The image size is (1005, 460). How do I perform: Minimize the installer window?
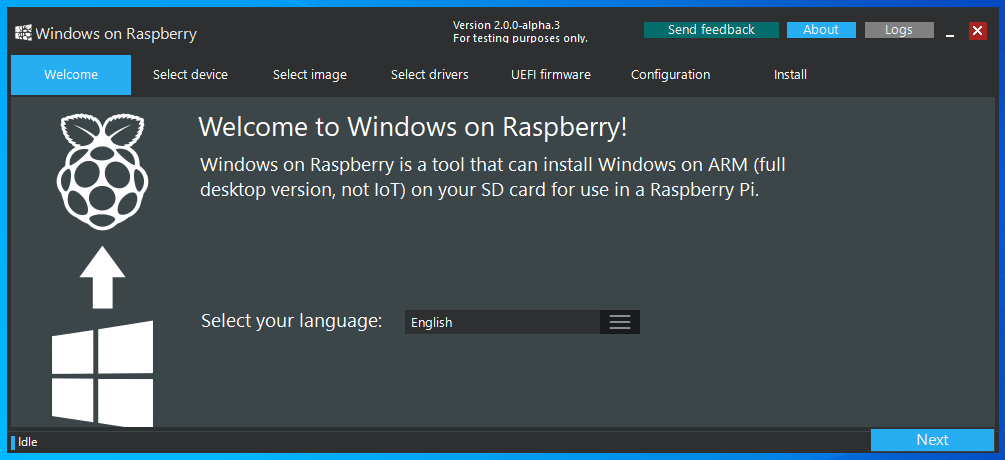[x=949, y=31]
